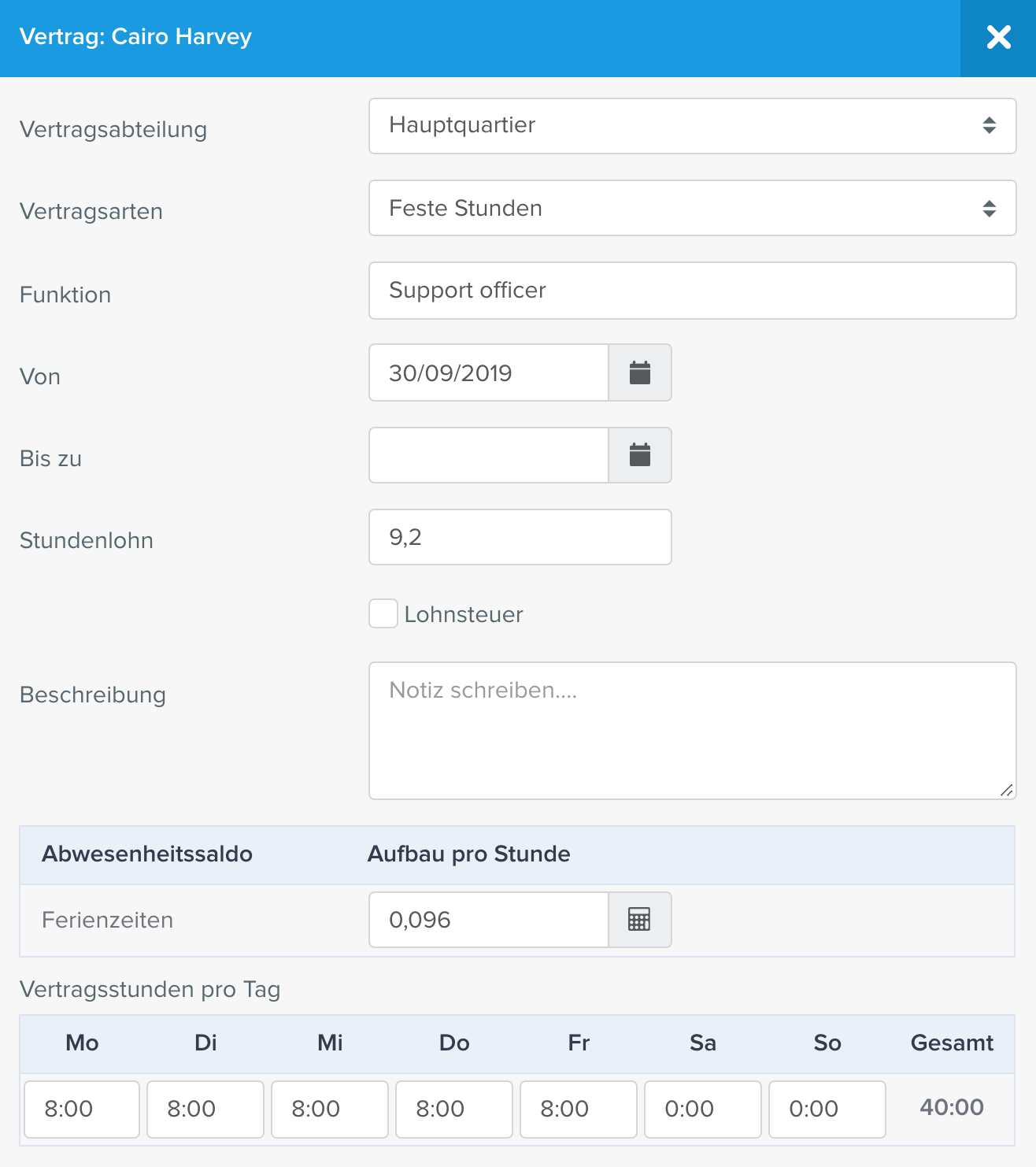Close the Vertrag dialog with X
This screenshot has width=1036, height=1167.
click(998, 38)
